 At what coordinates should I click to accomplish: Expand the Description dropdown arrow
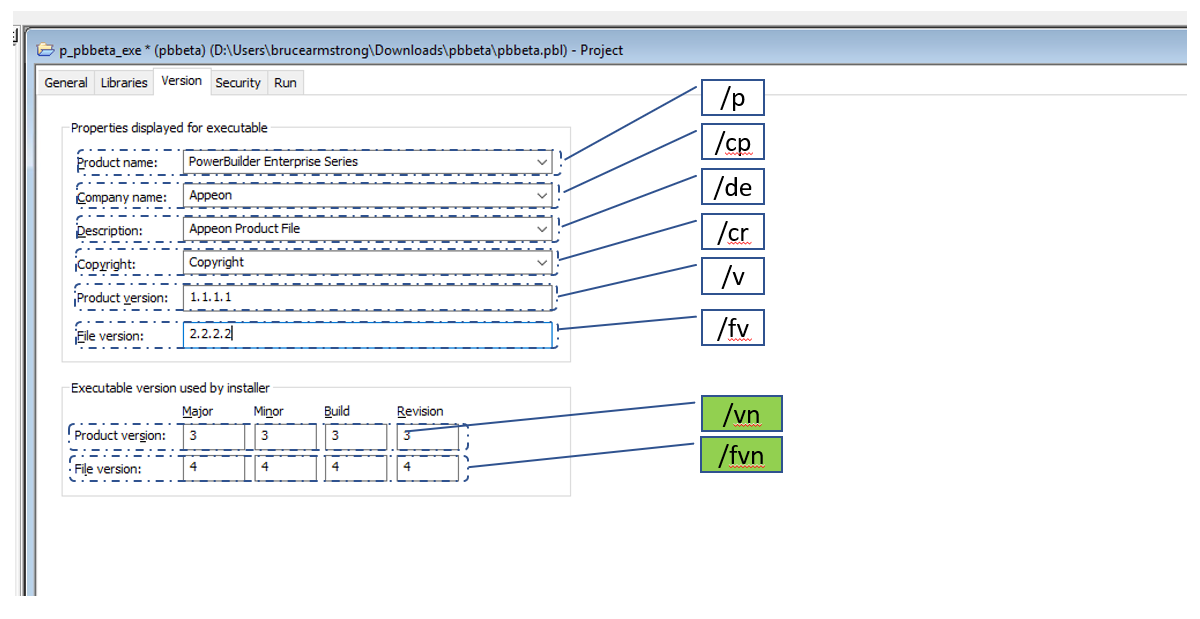[541, 228]
